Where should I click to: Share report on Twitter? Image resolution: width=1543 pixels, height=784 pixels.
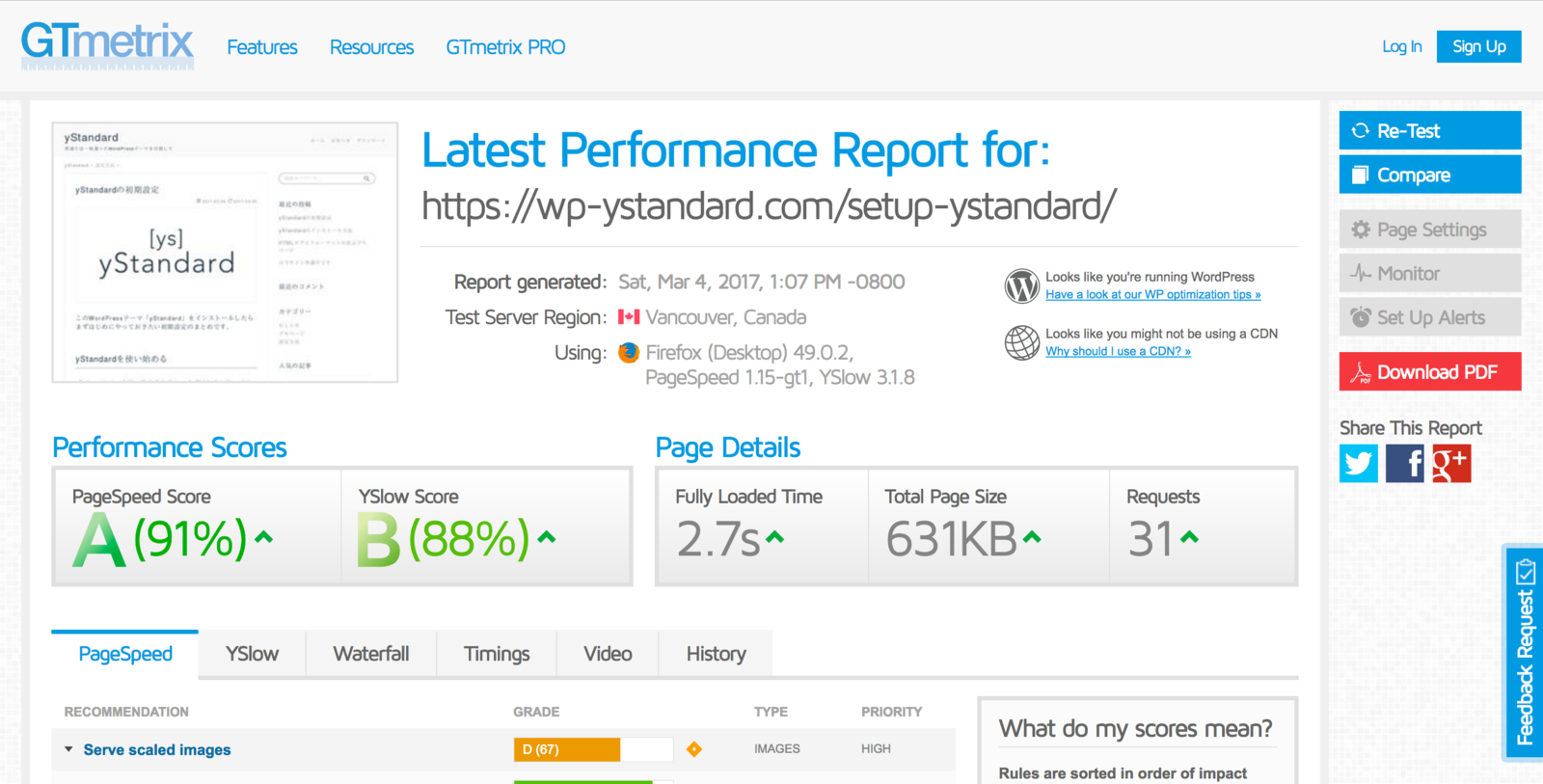pos(1358,464)
